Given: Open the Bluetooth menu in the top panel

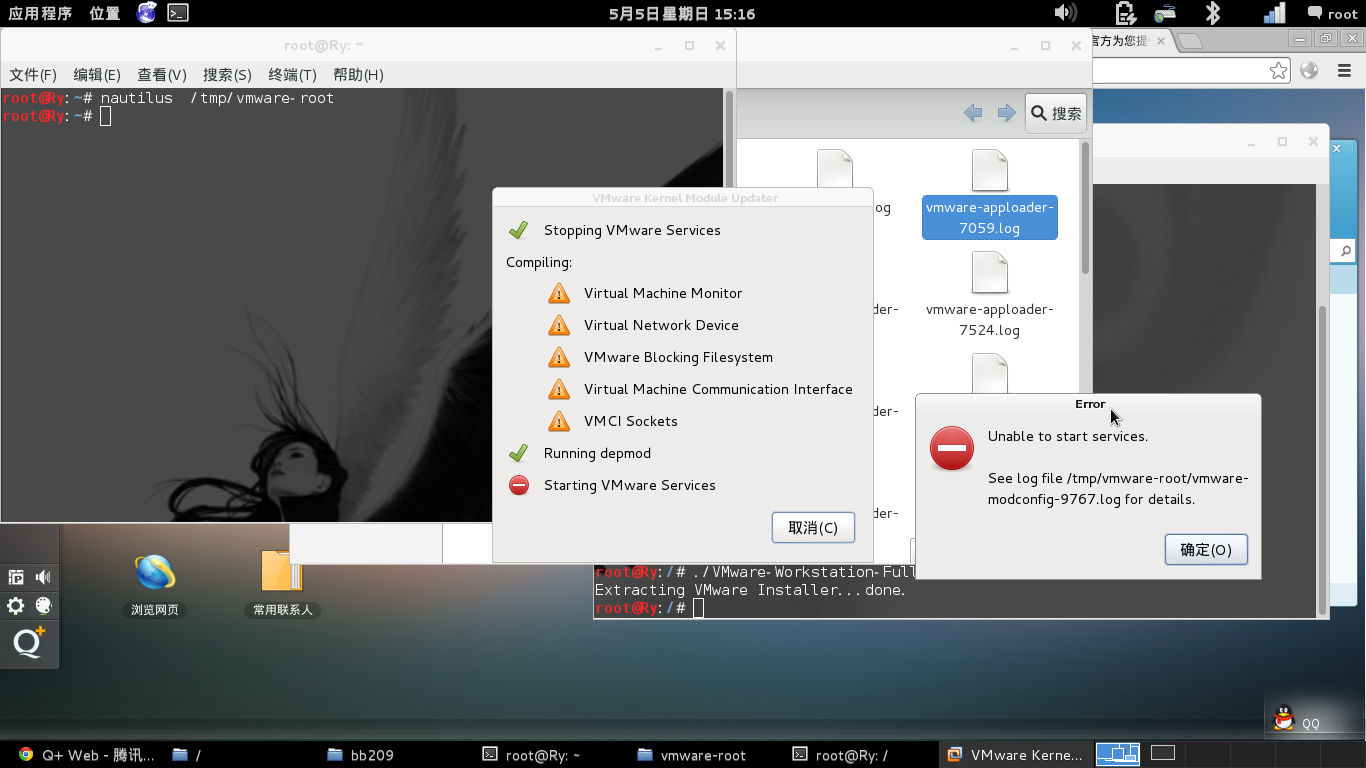Looking at the screenshot, I should (x=1213, y=13).
